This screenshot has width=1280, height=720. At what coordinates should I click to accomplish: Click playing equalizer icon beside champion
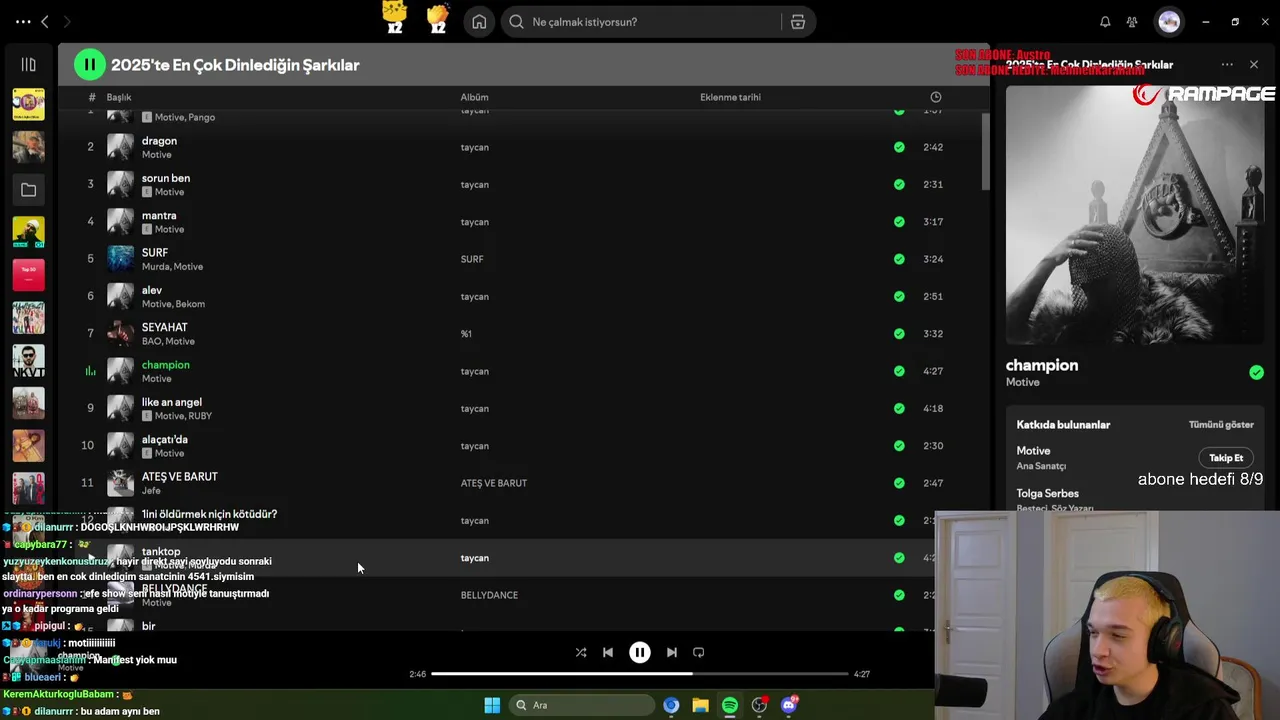tap(90, 371)
